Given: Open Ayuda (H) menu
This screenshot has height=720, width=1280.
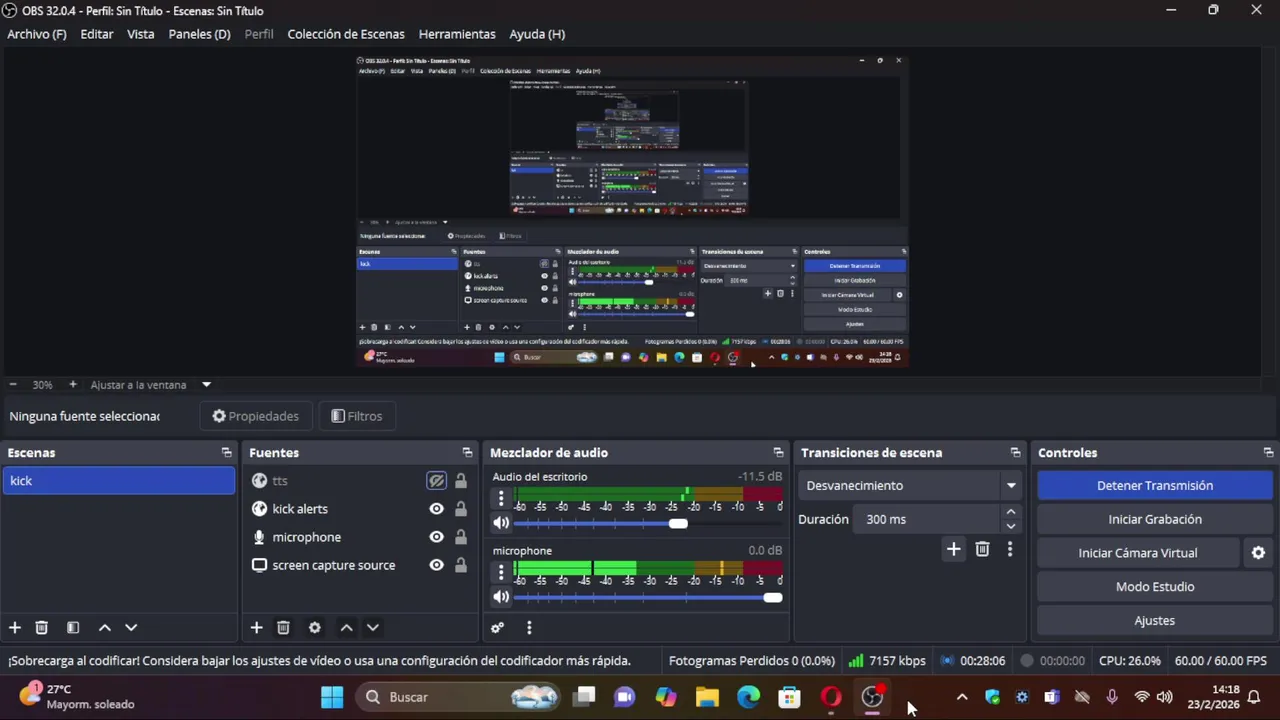Looking at the screenshot, I should pyautogui.click(x=537, y=34).
